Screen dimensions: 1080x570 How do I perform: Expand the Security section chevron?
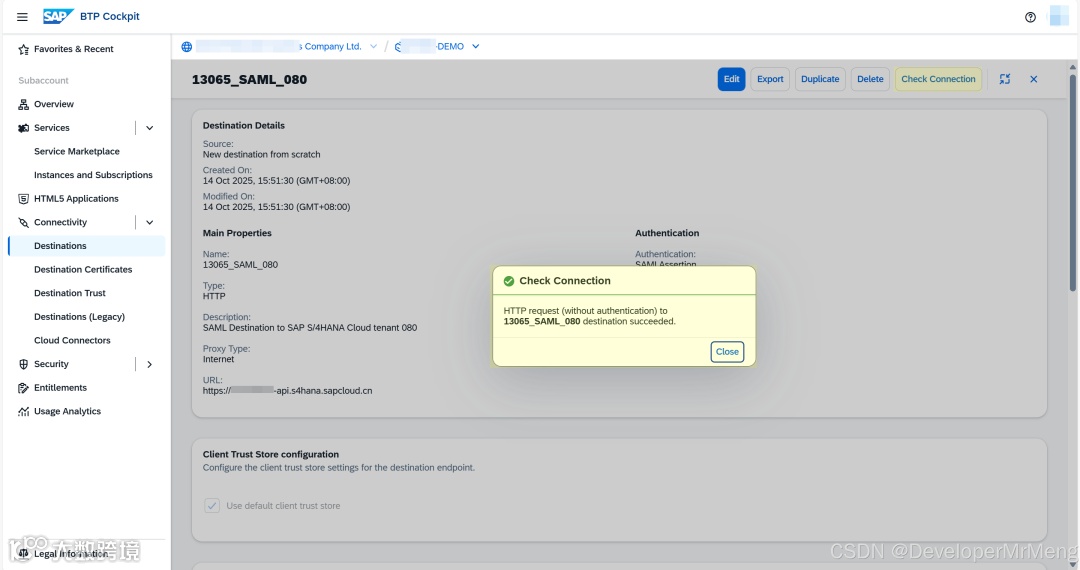pos(149,364)
